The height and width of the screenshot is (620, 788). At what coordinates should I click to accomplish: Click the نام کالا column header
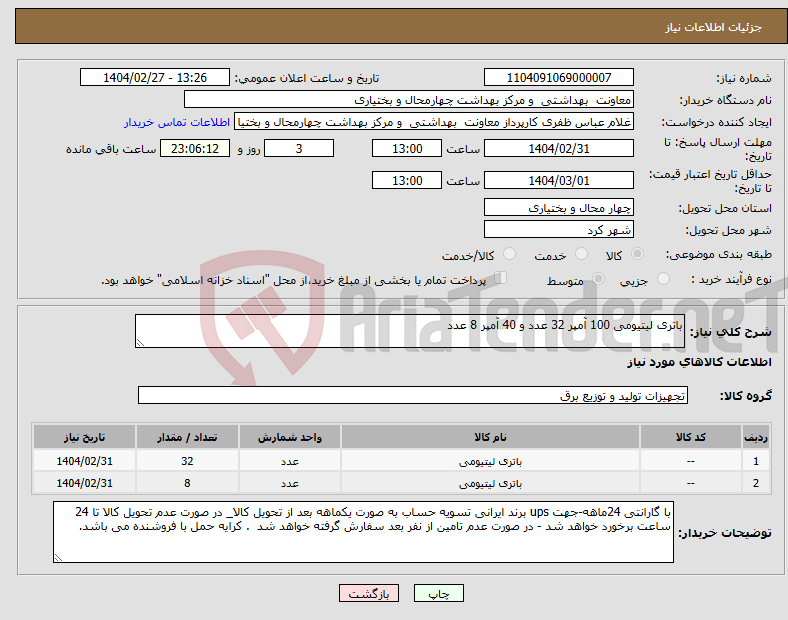point(490,437)
